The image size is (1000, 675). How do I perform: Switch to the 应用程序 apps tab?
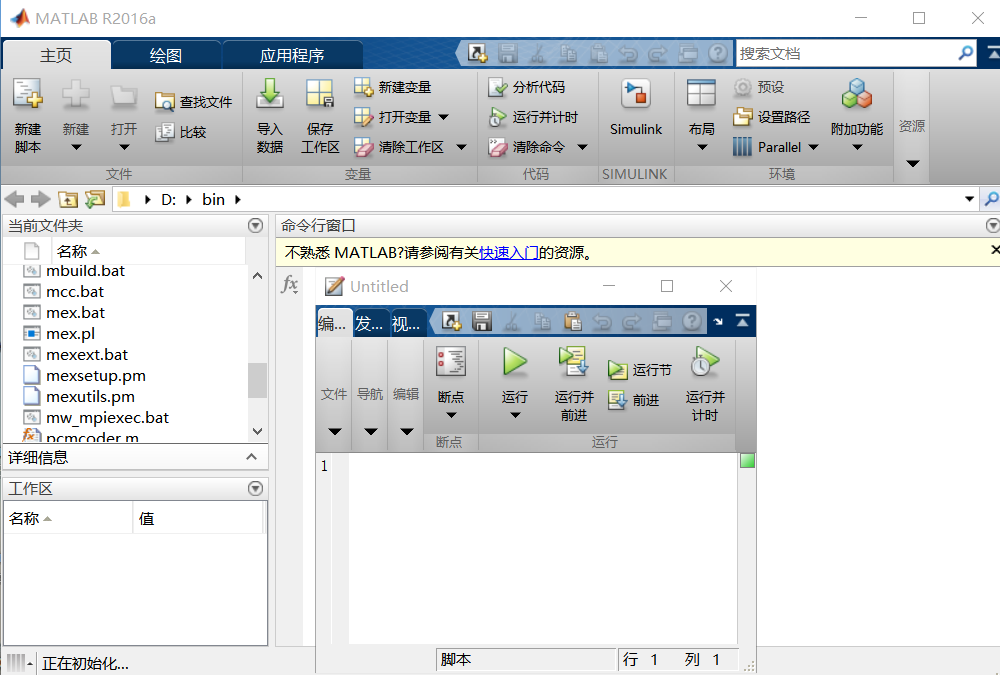(292, 55)
